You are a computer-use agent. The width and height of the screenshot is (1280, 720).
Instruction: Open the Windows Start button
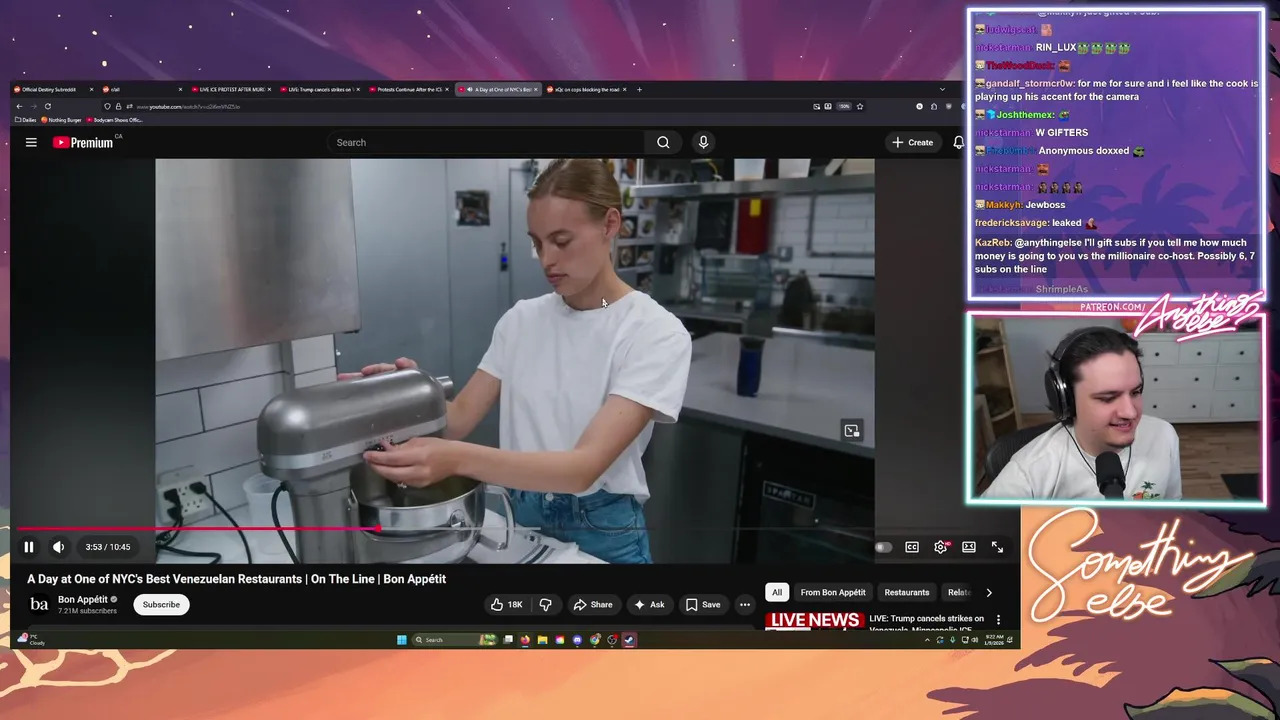pos(402,640)
